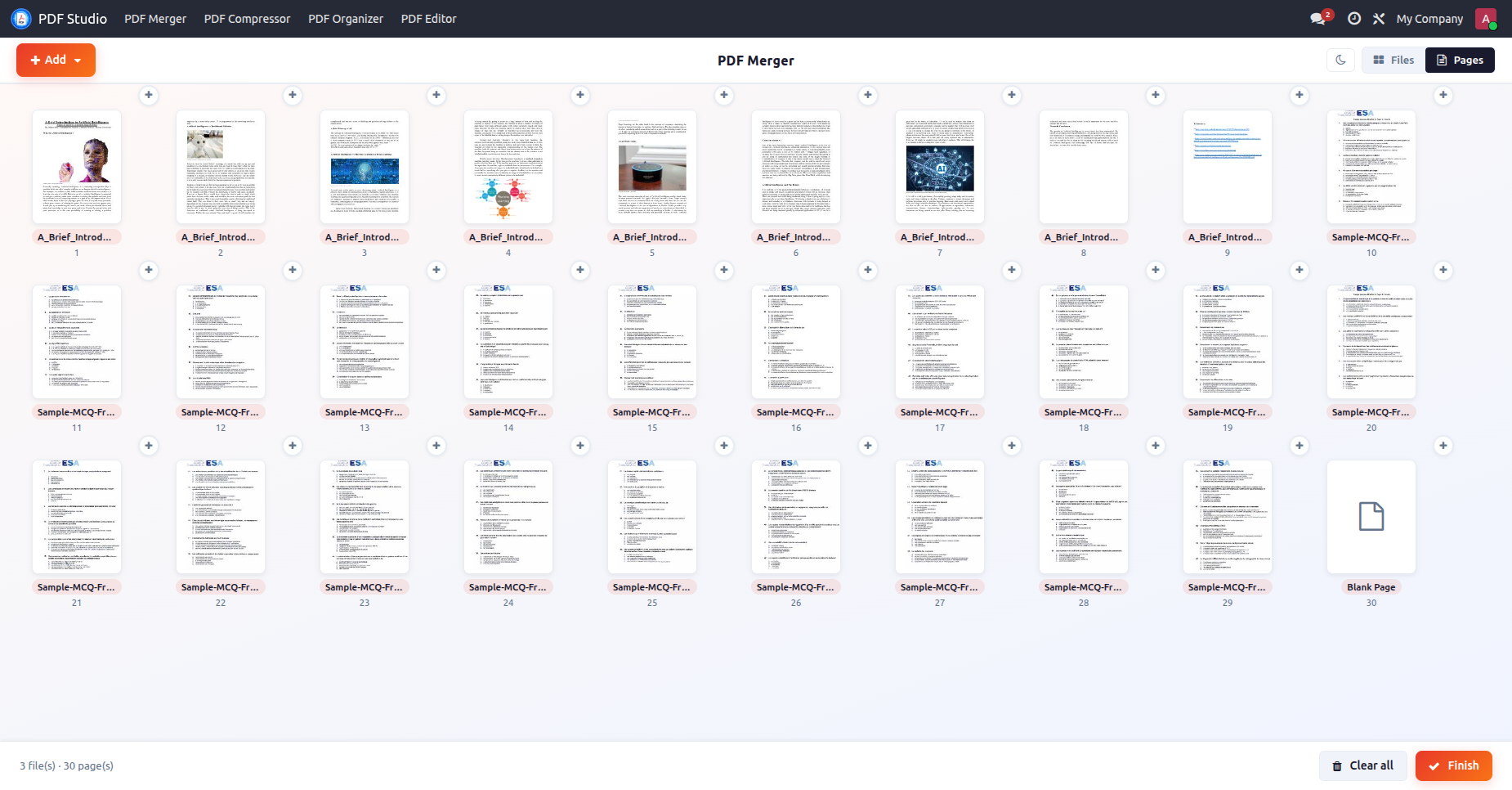
Task: Click the Finish button
Action: pos(1454,765)
